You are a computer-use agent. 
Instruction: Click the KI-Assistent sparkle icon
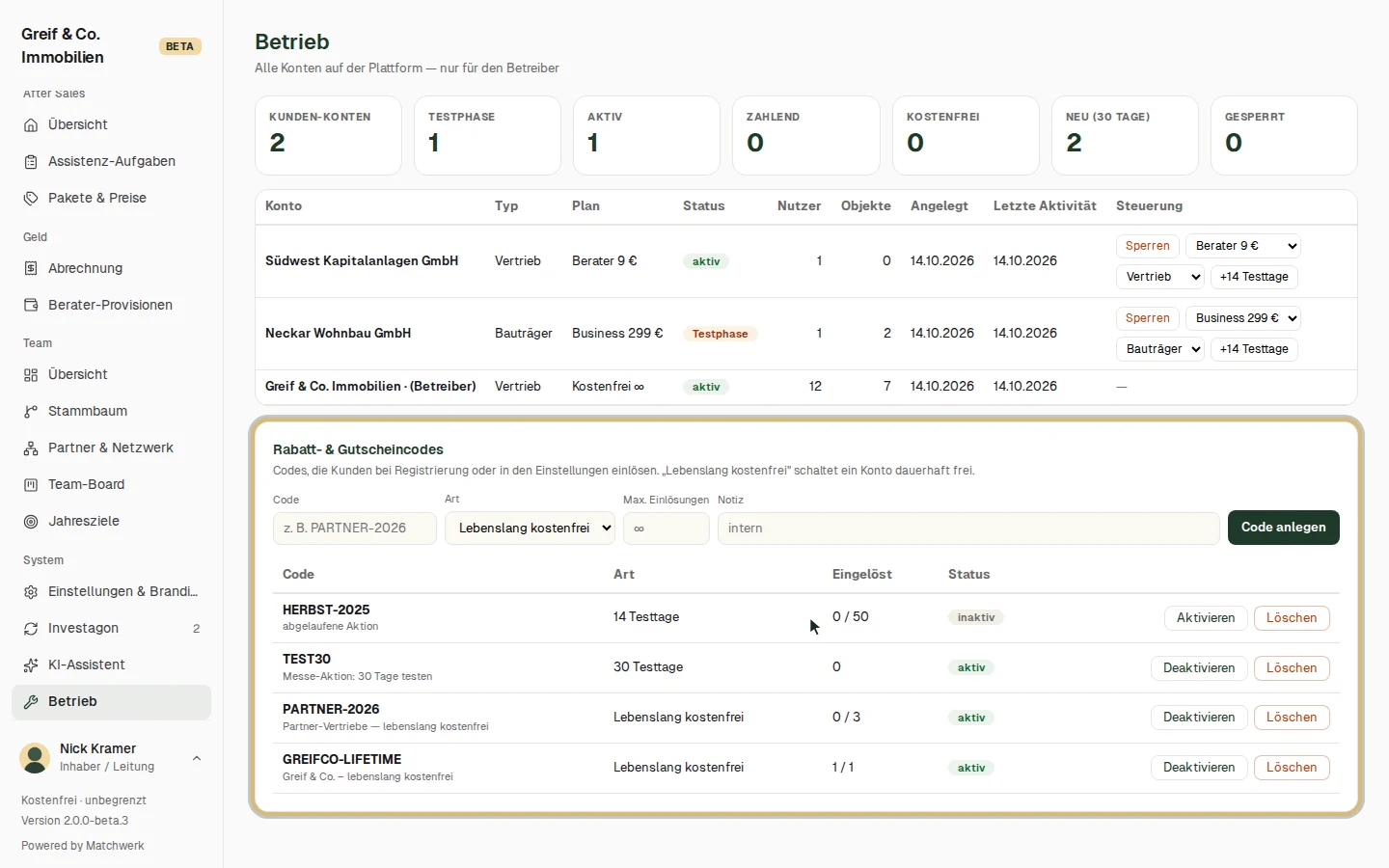point(31,665)
